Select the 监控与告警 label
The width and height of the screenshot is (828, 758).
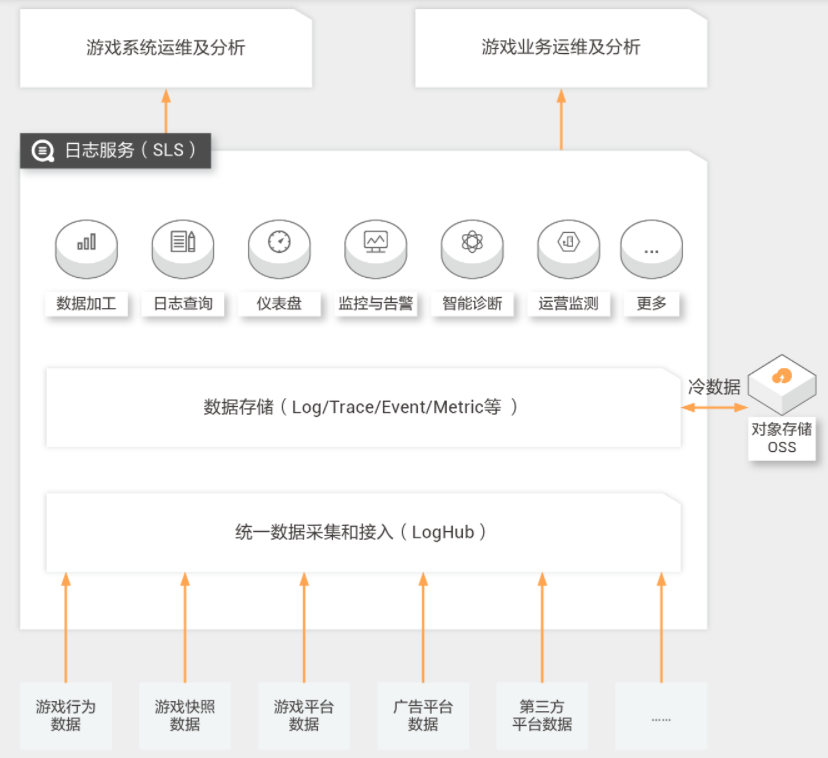375,304
